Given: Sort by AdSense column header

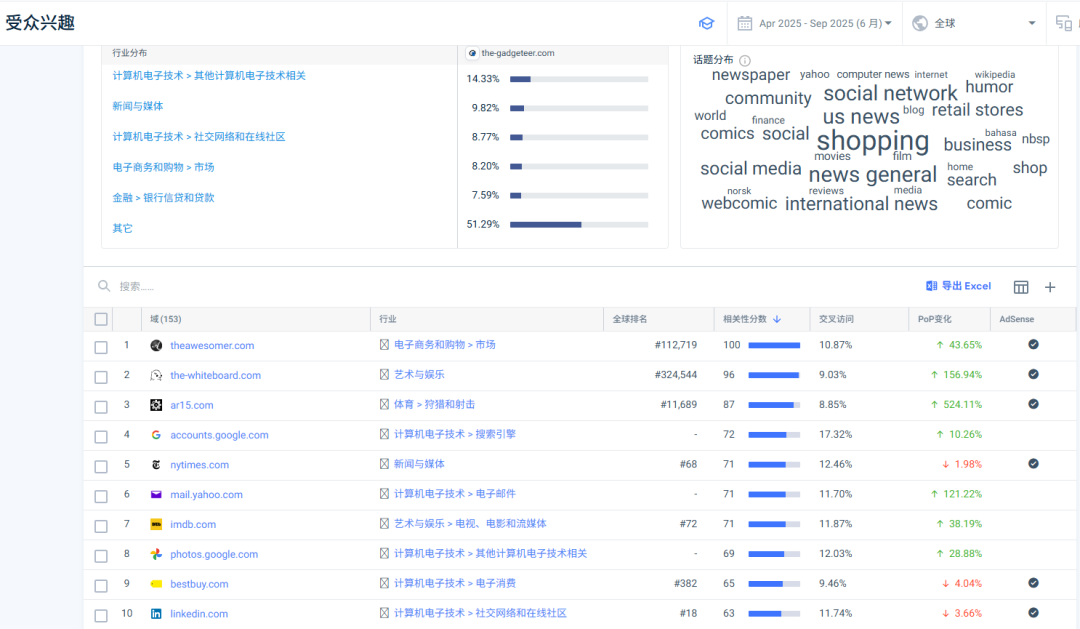Looking at the screenshot, I should (x=1017, y=319).
